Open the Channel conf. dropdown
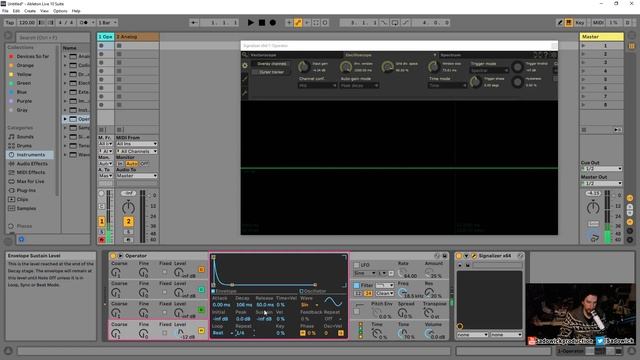Image resolution: width=640 pixels, height=360 pixels. (x=318, y=85)
